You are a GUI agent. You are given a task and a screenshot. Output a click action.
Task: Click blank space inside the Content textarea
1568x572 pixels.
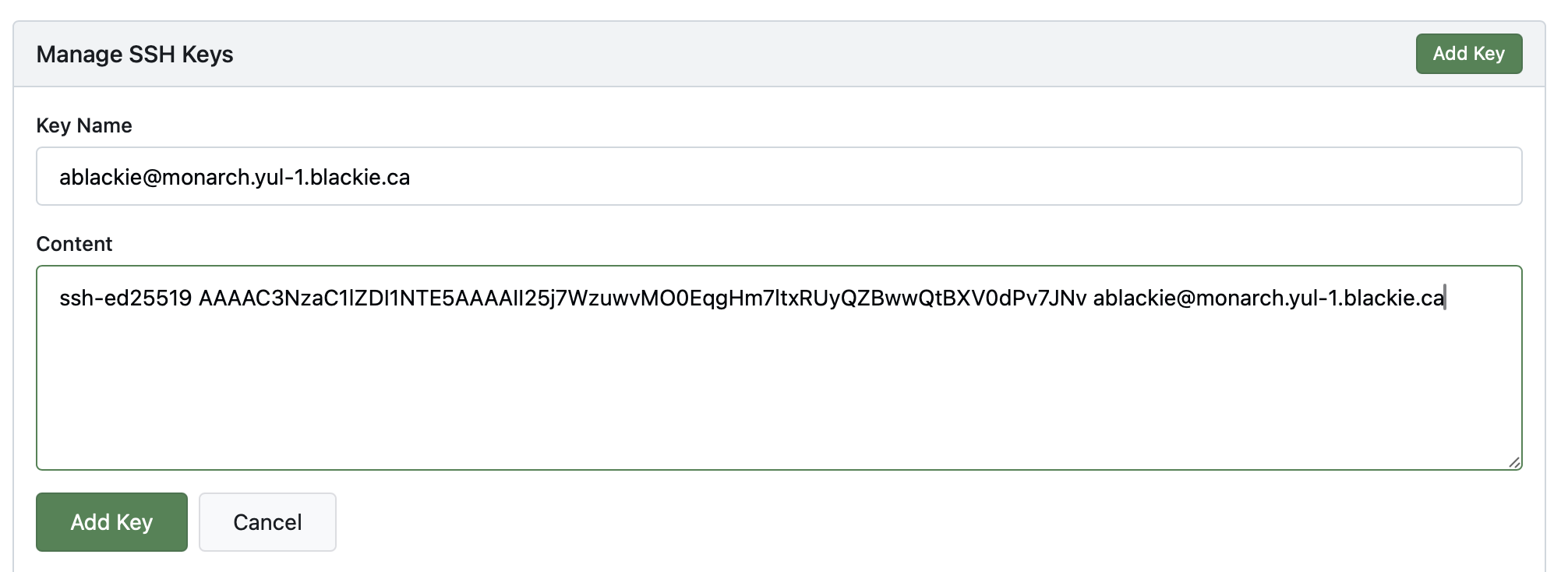click(779, 382)
